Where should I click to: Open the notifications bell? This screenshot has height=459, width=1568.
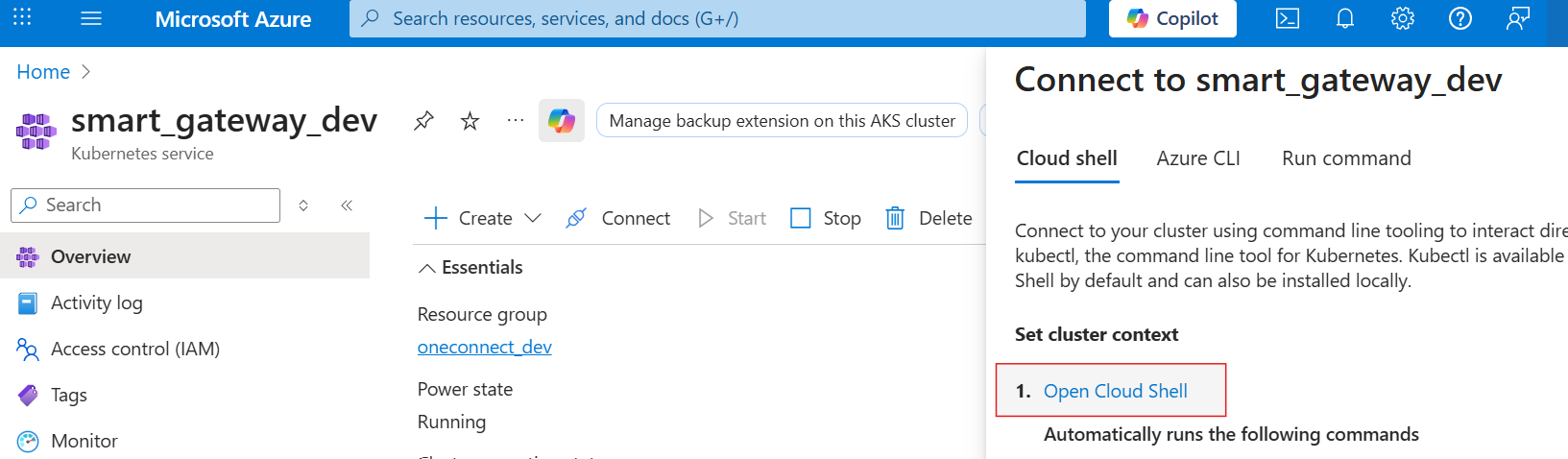pos(1345,19)
